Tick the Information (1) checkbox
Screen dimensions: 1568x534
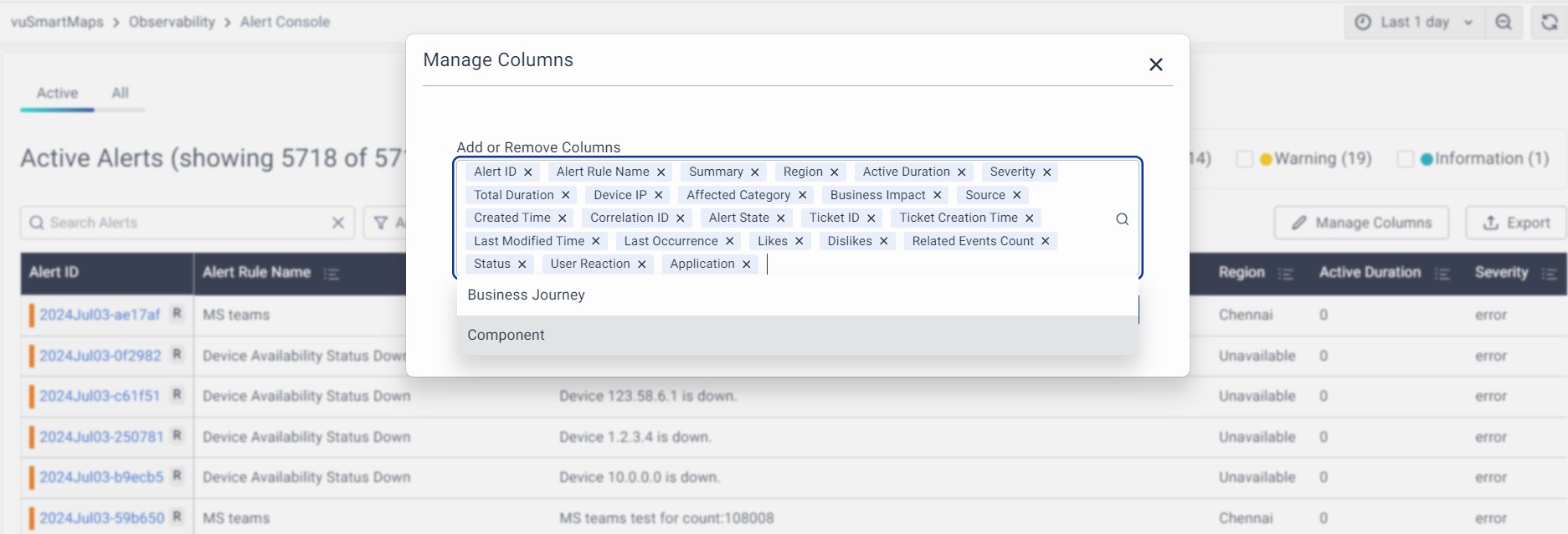[x=1406, y=159]
